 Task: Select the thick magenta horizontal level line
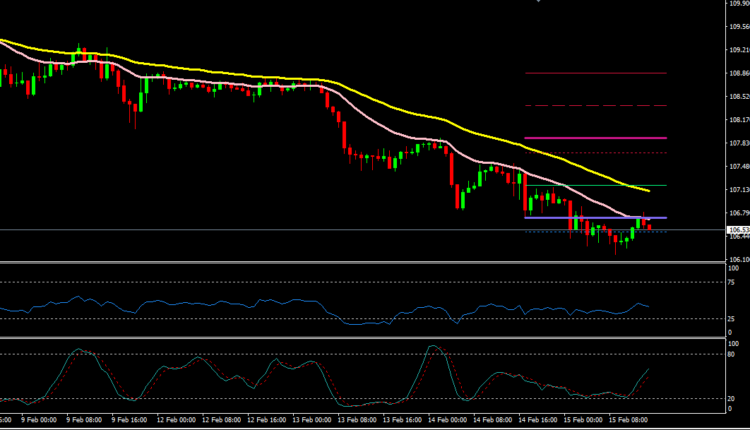595,138
